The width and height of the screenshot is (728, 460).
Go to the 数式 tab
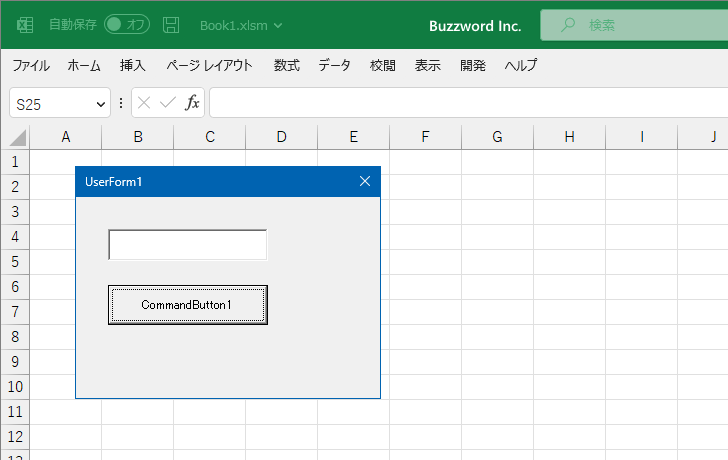tap(286, 65)
